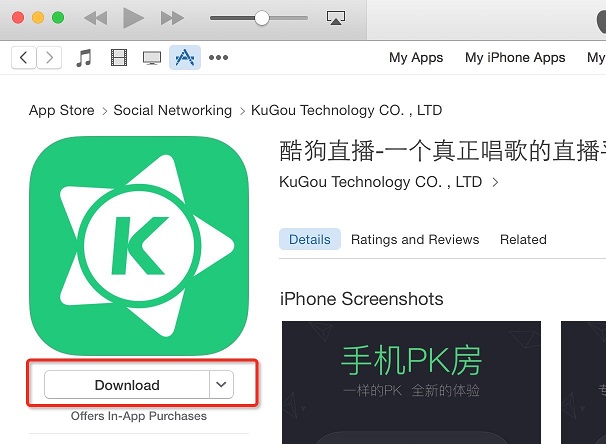Select the Details tab

(310, 239)
